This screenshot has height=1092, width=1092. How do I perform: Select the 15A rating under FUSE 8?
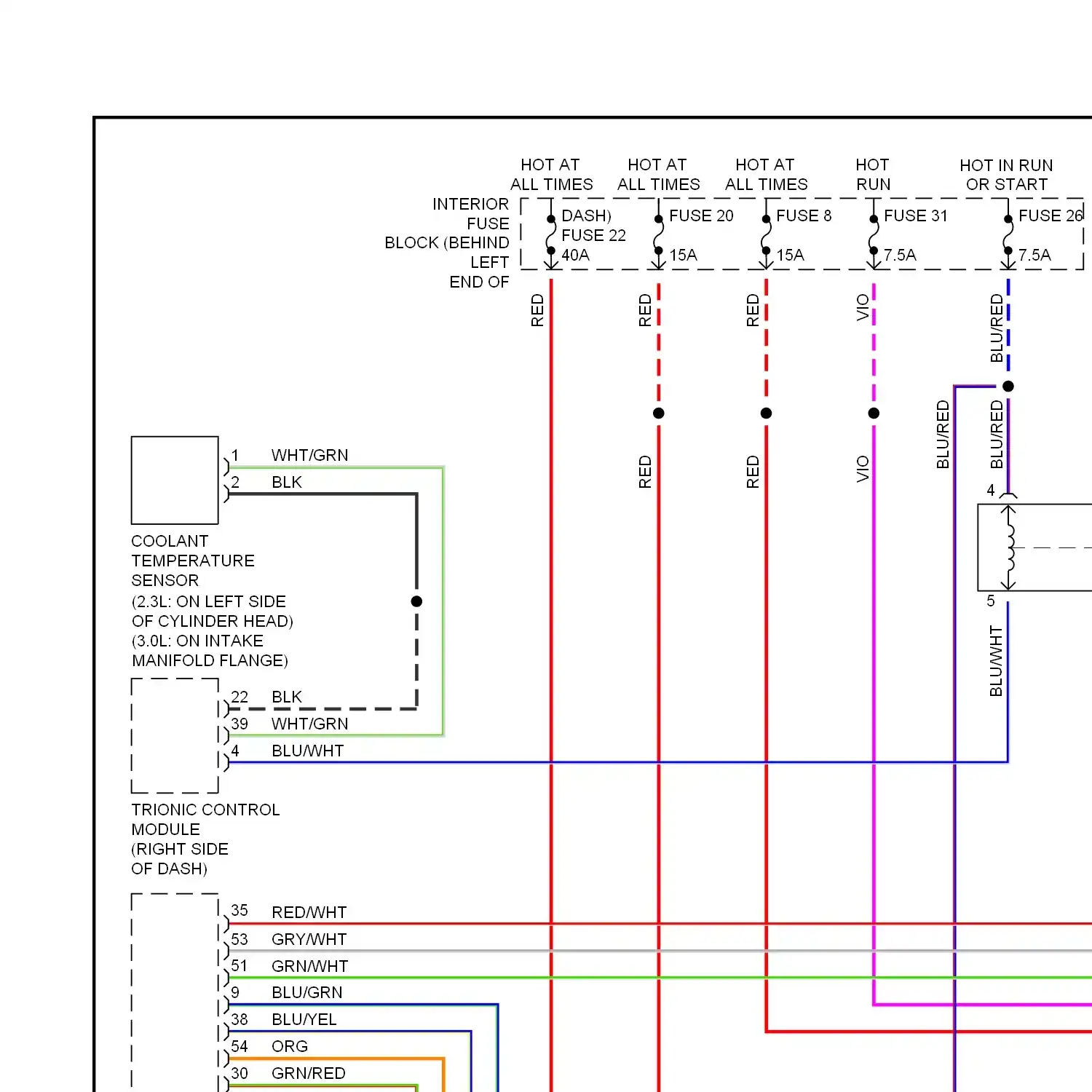pos(790,256)
